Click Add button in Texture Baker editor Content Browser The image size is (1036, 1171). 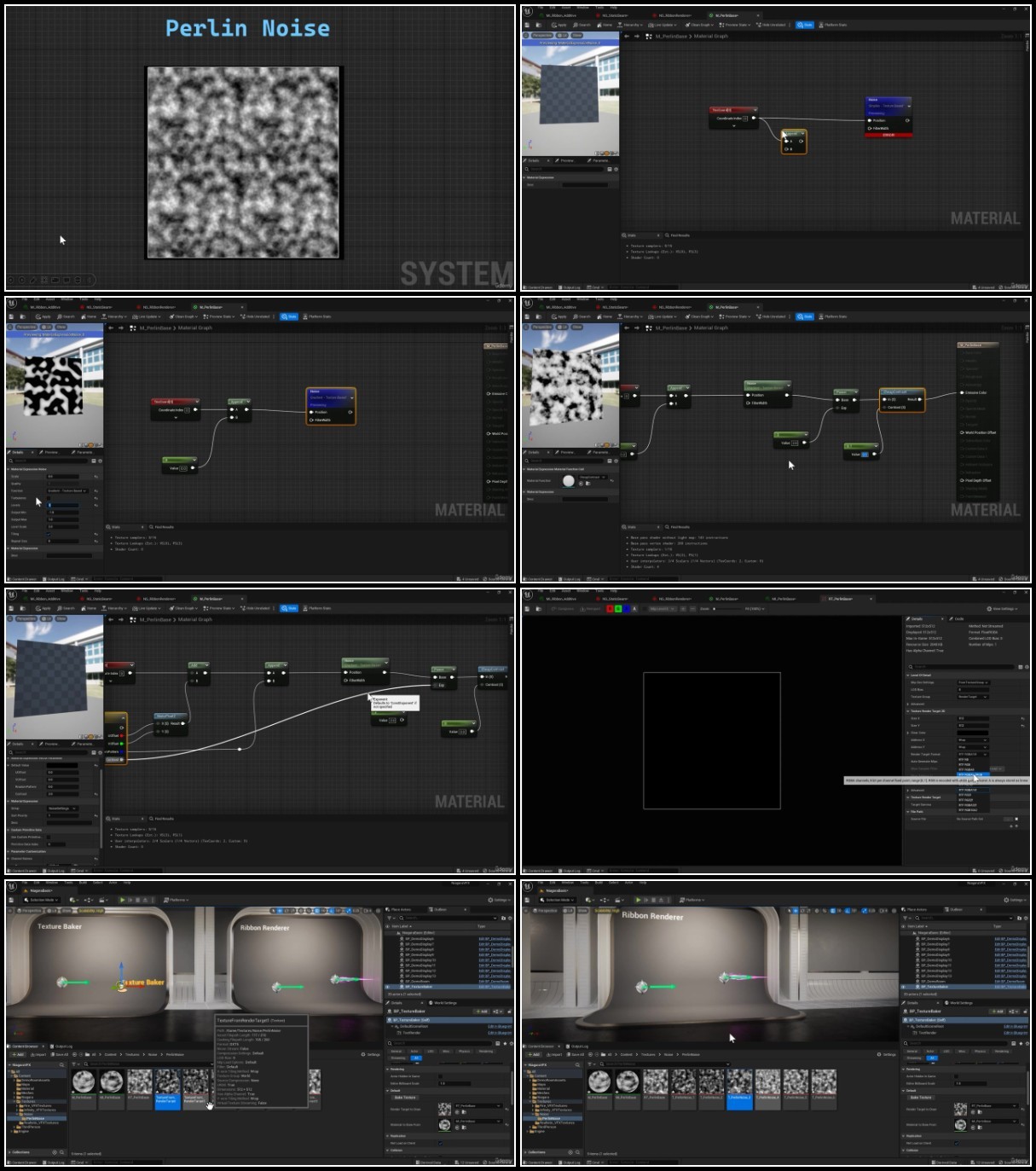click(x=18, y=1054)
